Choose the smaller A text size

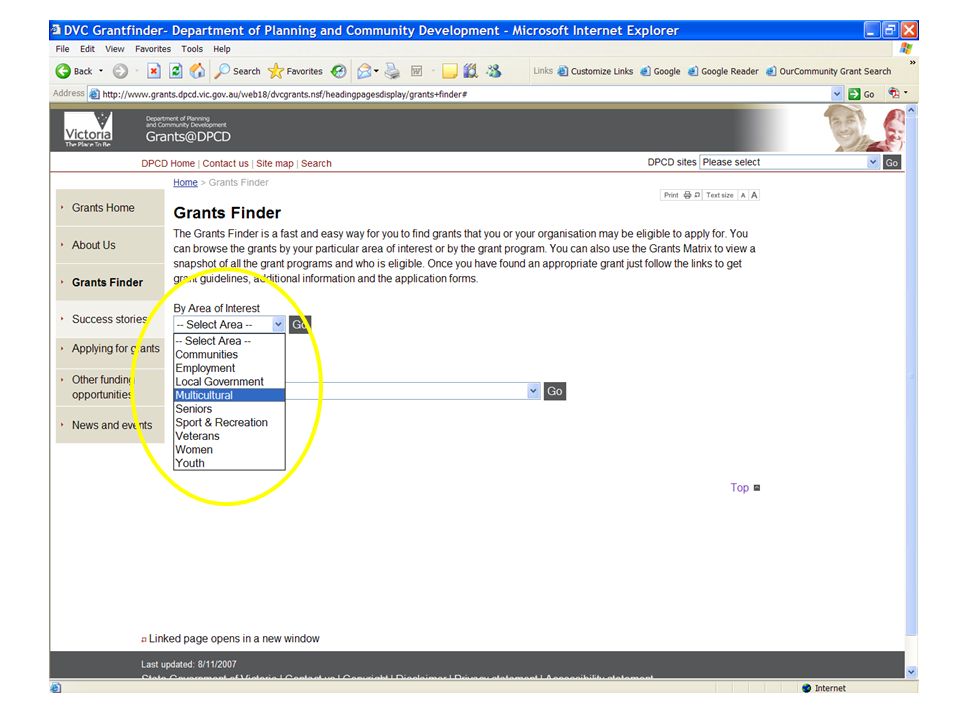click(743, 195)
